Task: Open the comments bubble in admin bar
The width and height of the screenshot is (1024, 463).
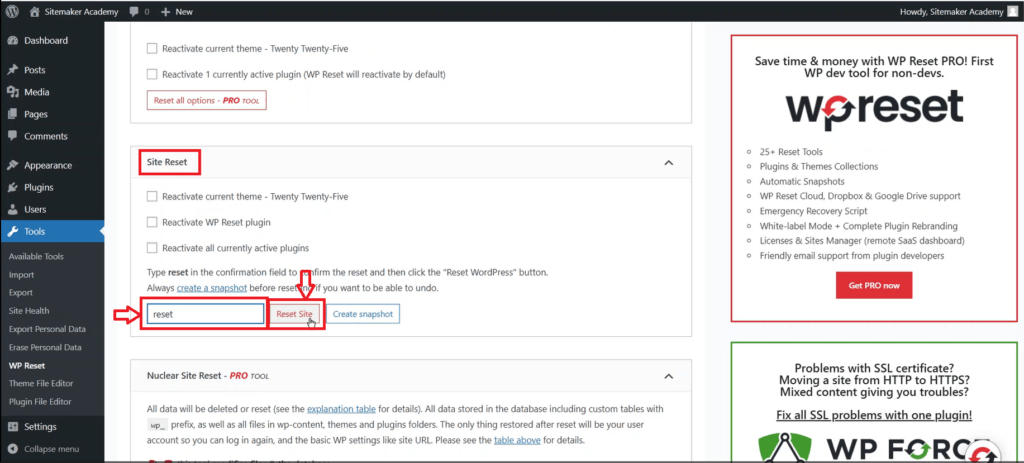Action: [134, 12]
